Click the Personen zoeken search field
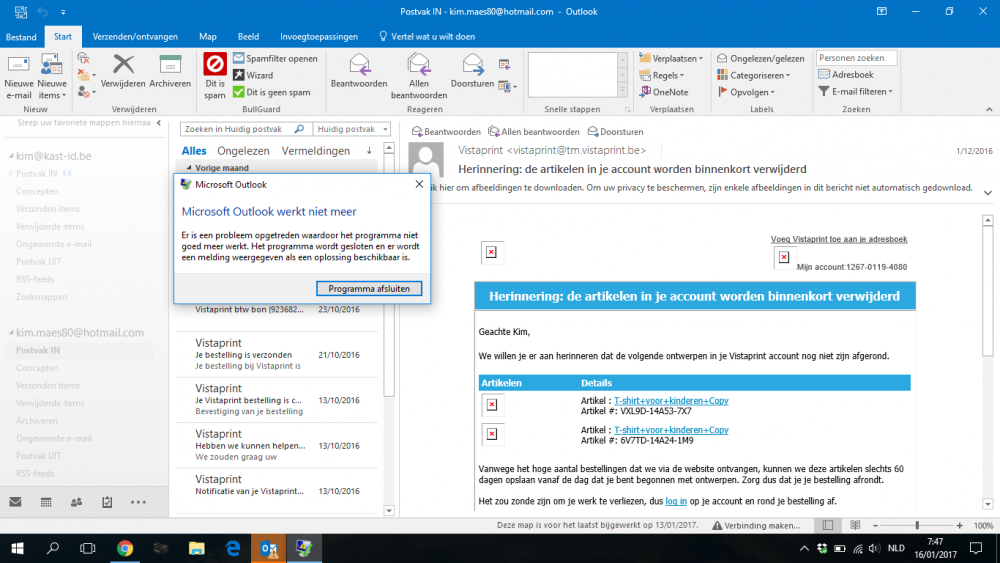Image resolution: width=1000 pixels, height=563 pixels. (x=856, y=58)
